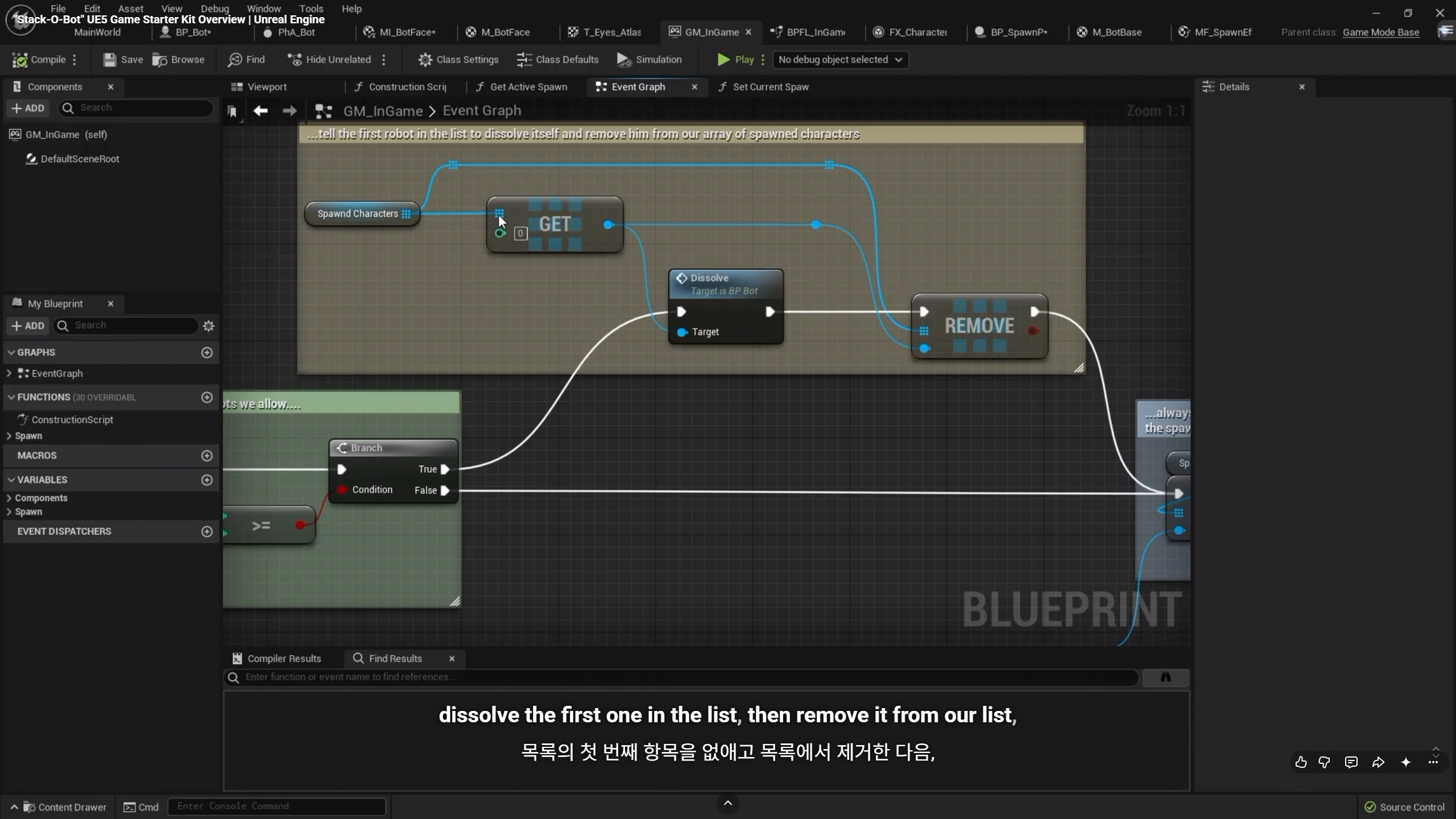Open Find in blueprint
Viewport: 1456px width, 819px height.
click(x=246, y=60)
